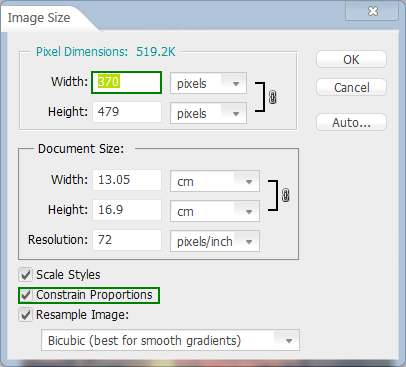Image resolution: width=406 pixels, height=367 pixels.
Task: Click the pixel Height field showing 479
Action: point(127,112)
